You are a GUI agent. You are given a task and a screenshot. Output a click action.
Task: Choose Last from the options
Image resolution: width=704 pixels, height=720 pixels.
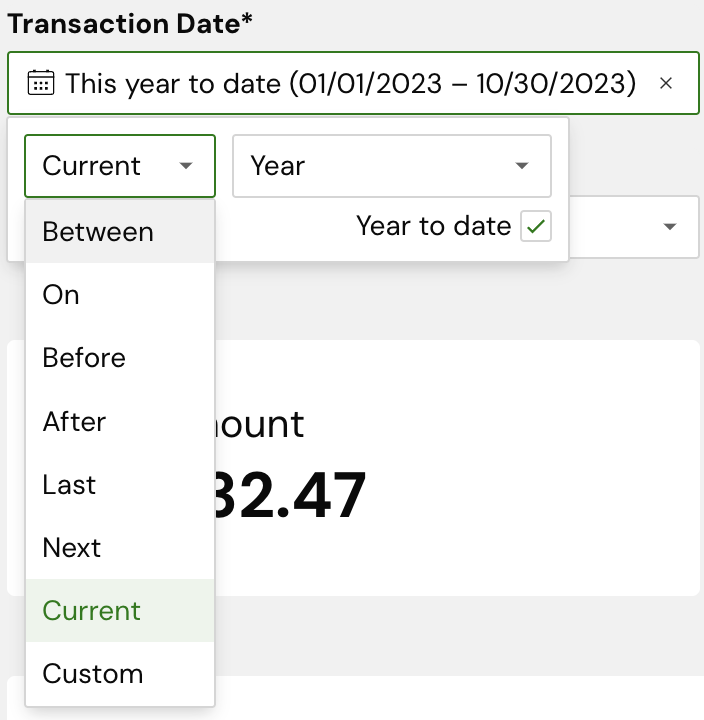(69, 485)
